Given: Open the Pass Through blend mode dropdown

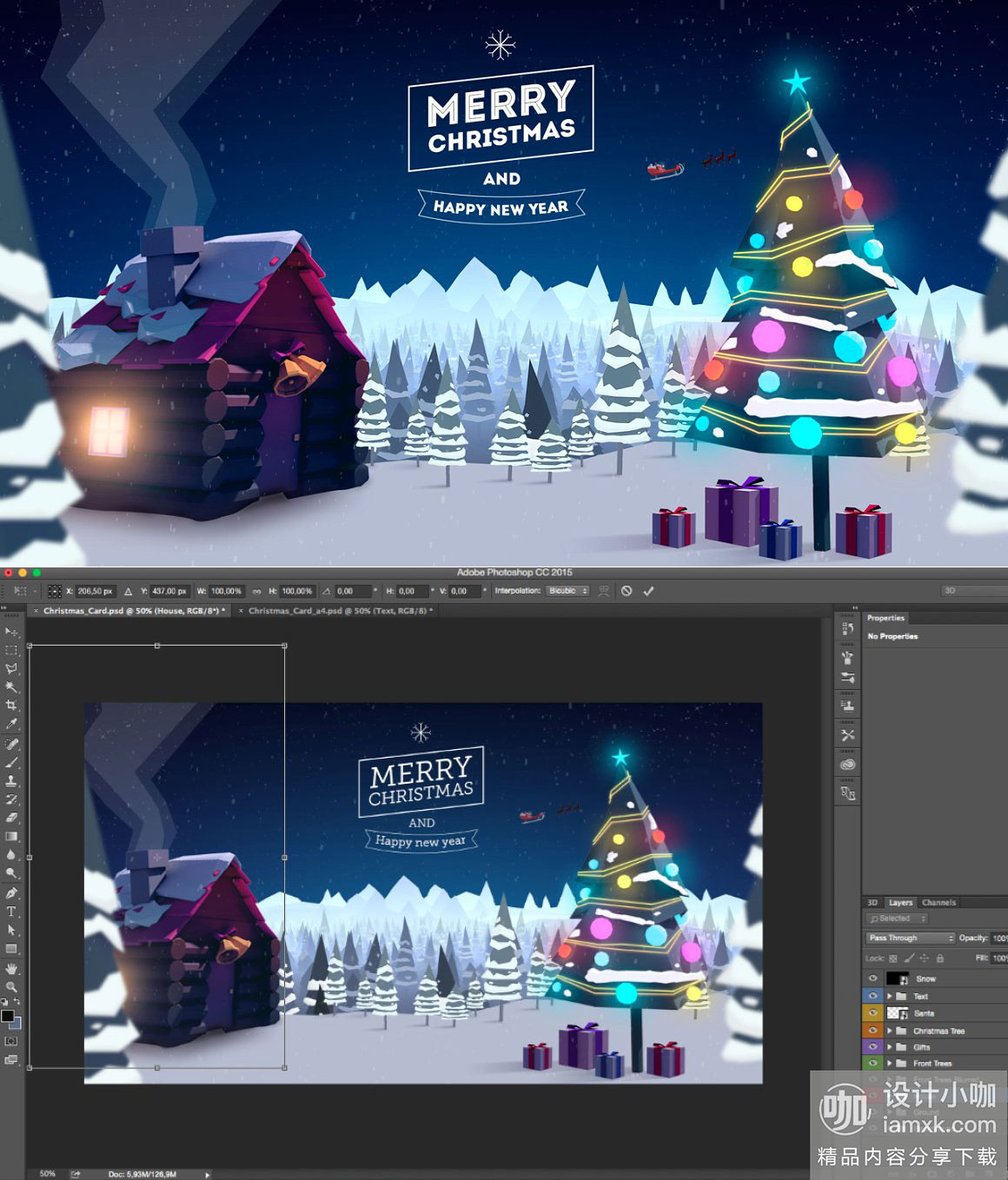Looking at the screenshot, I should click(910, 938).
